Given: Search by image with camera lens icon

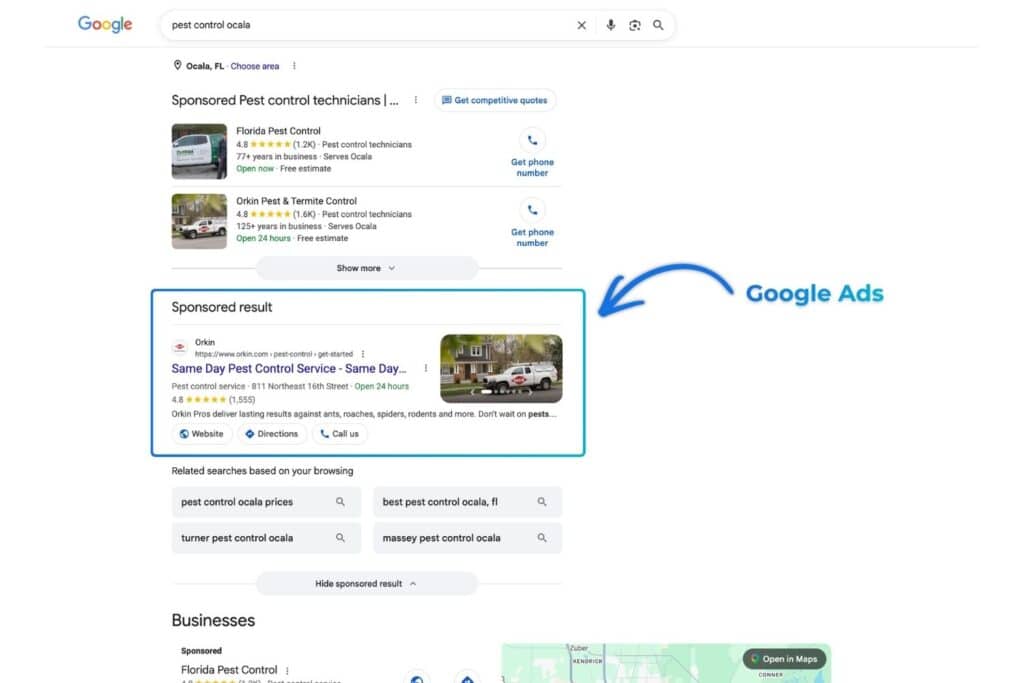Looking at the screenshot, I should point(635,25).
